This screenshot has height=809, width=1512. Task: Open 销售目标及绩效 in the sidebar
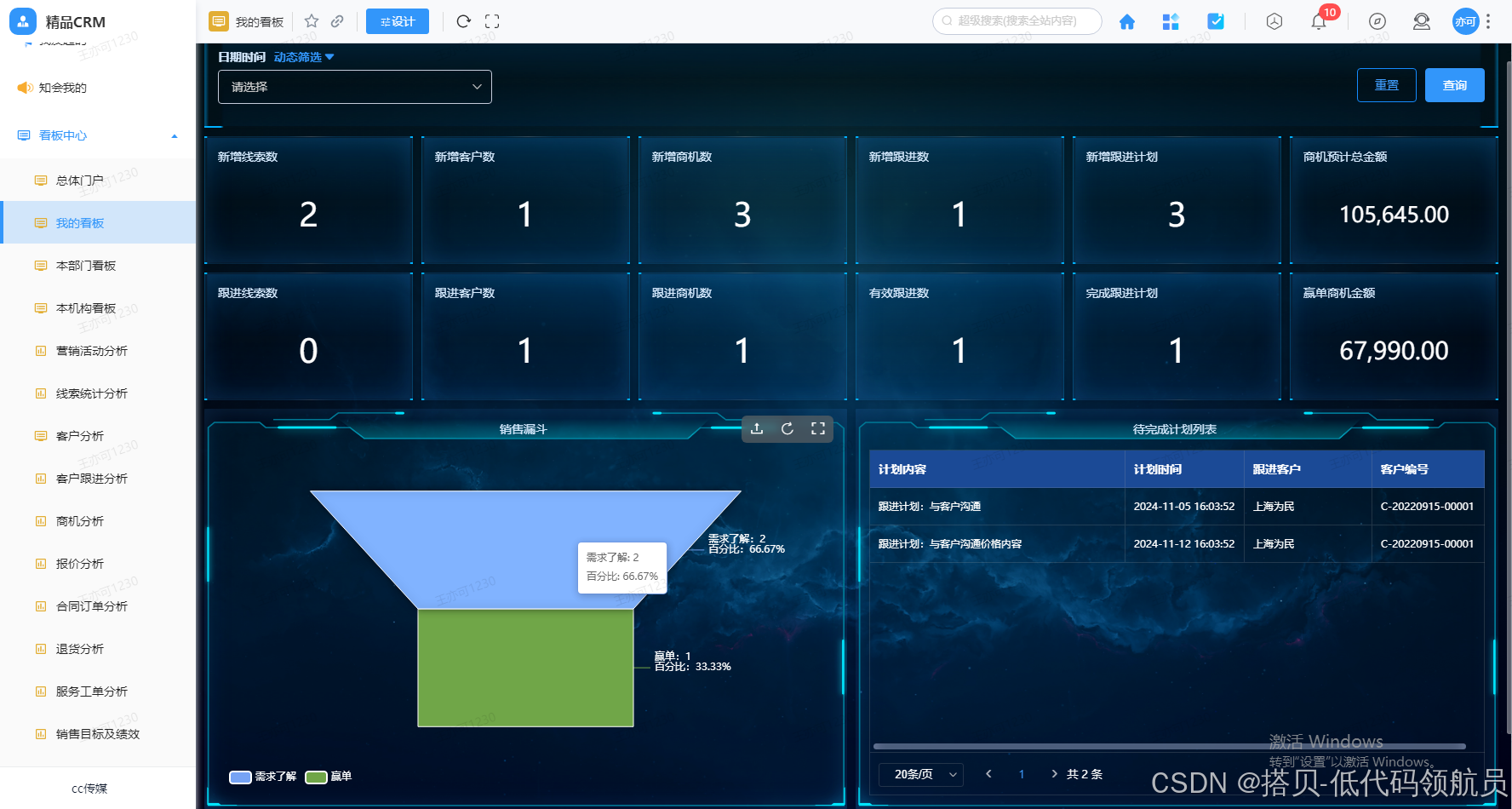(98, 734)
